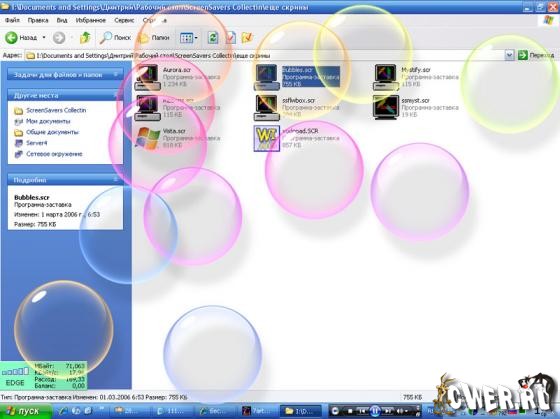Open the Сервис menu
Image resolution: width=560 pixels, height=419 pixels.
click(124, 20)
